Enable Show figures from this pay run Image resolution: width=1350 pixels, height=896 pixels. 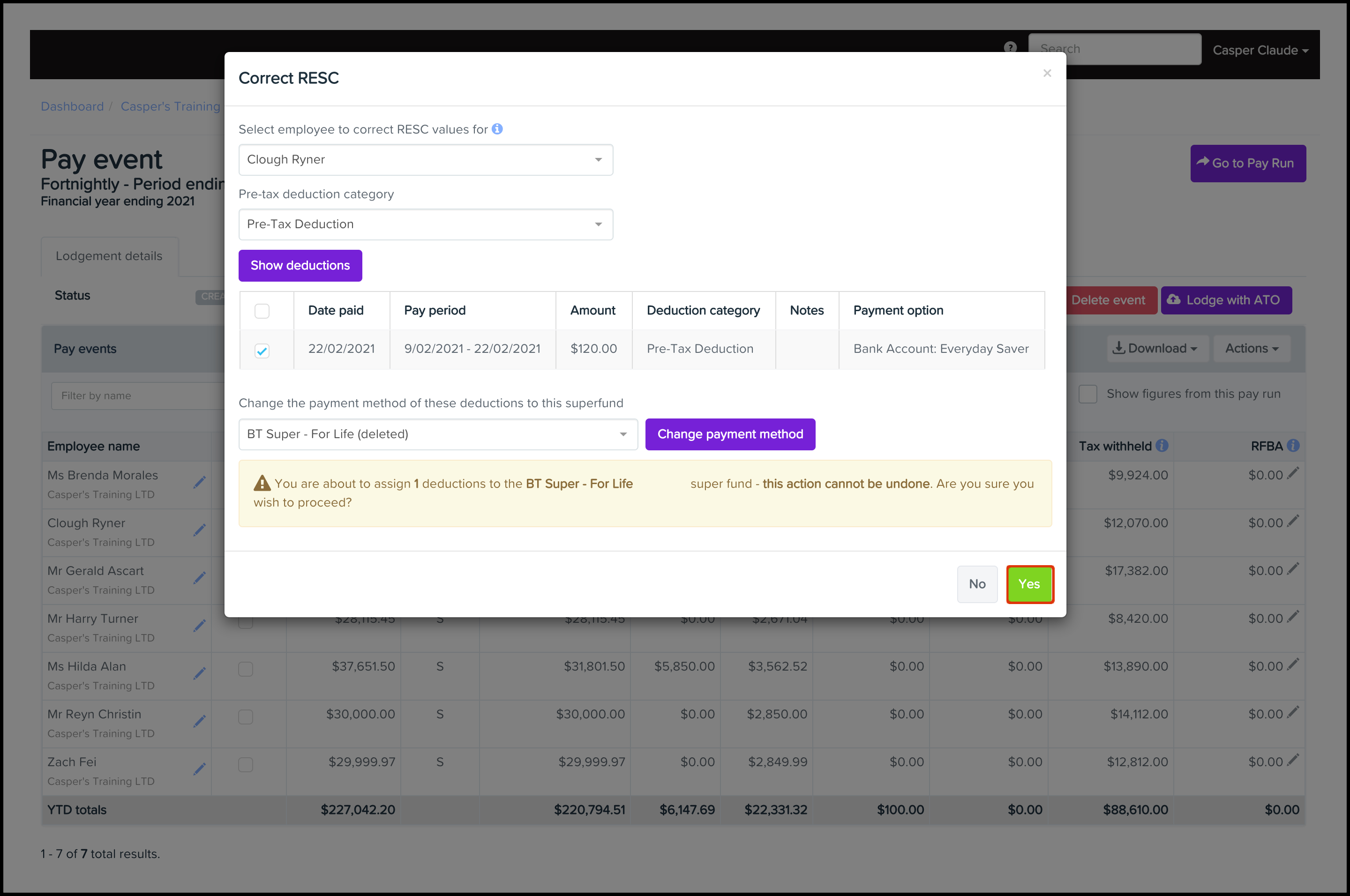point(1087,394)
